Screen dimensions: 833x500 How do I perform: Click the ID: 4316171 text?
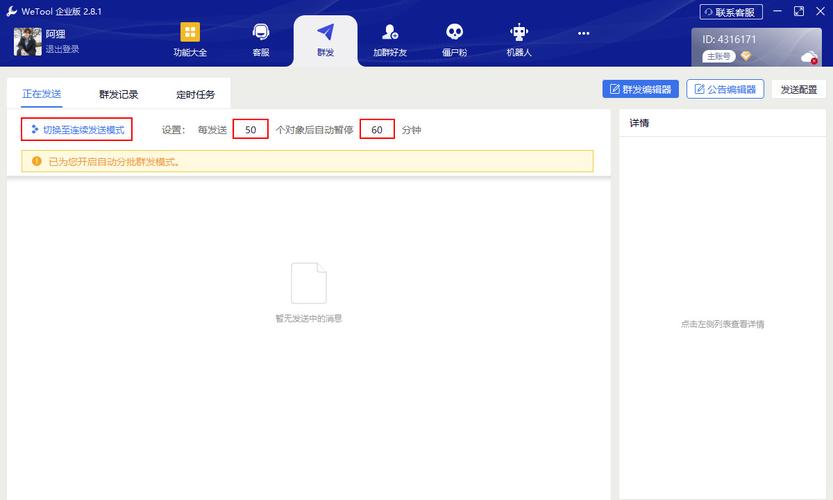pyautogui.click(x=729, y=39)
